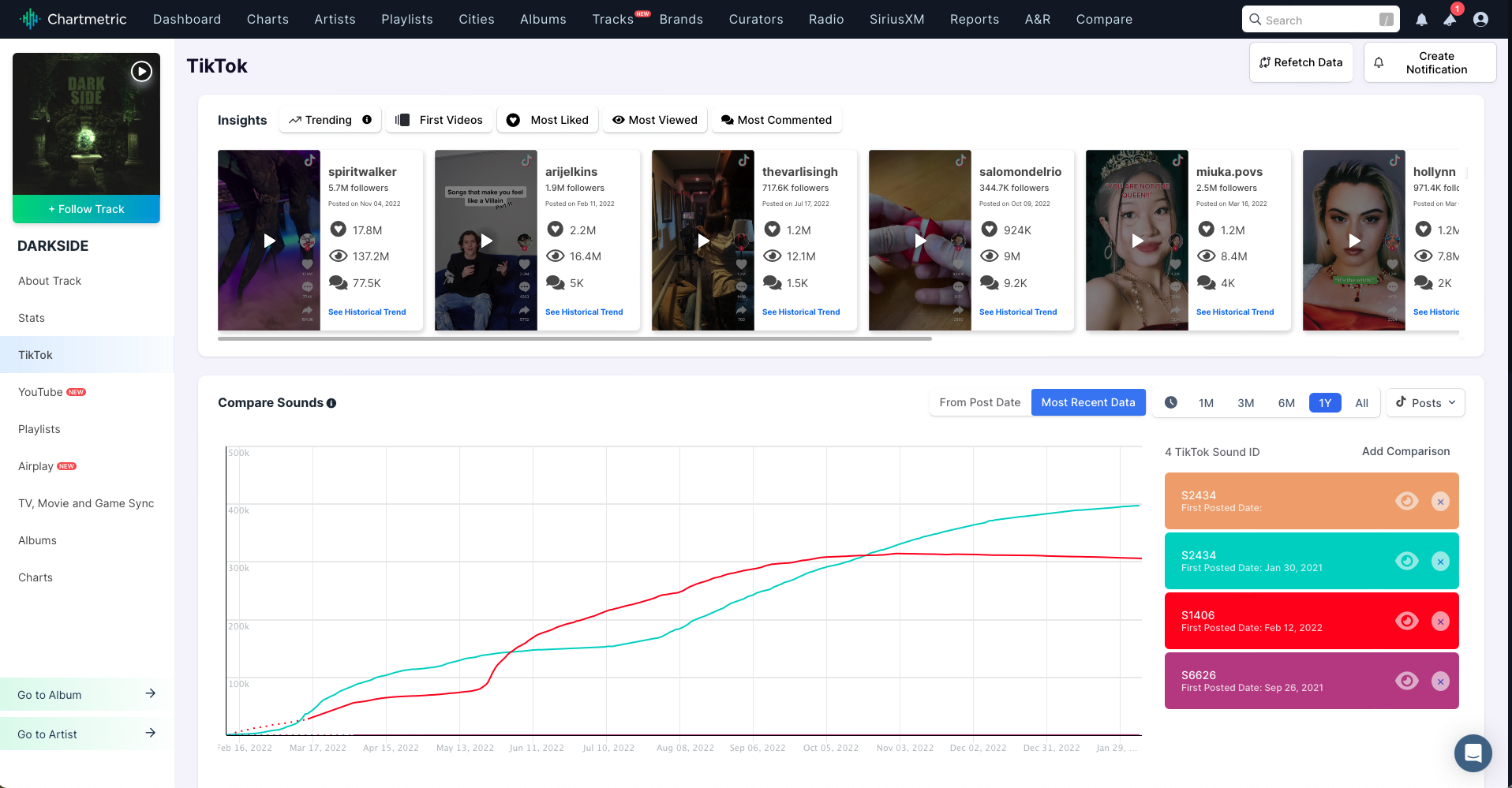Image resolution: width=1512 pixels, height=788 pixels.
Task: Click the Trending info icon
Action: coord(367,120)
